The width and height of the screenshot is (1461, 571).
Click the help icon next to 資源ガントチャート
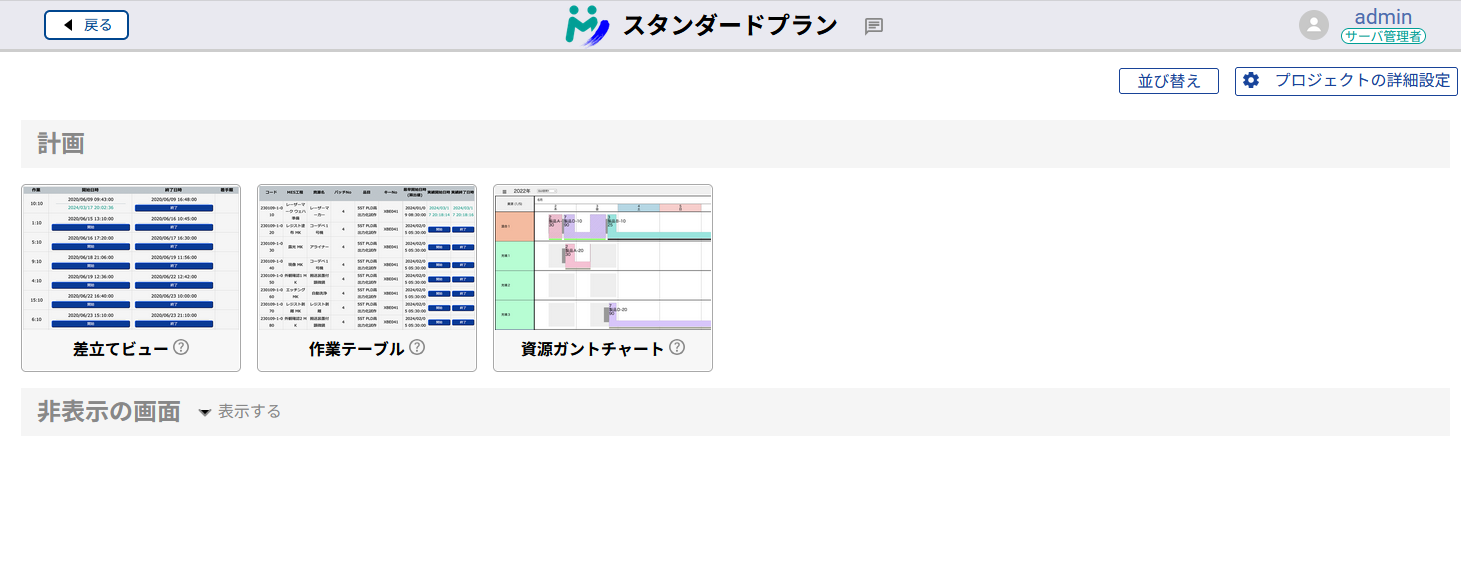677,348
